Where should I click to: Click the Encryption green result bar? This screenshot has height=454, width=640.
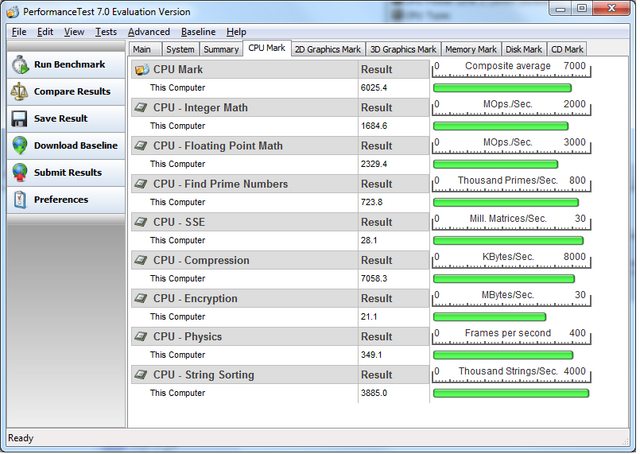pos(489,317)
